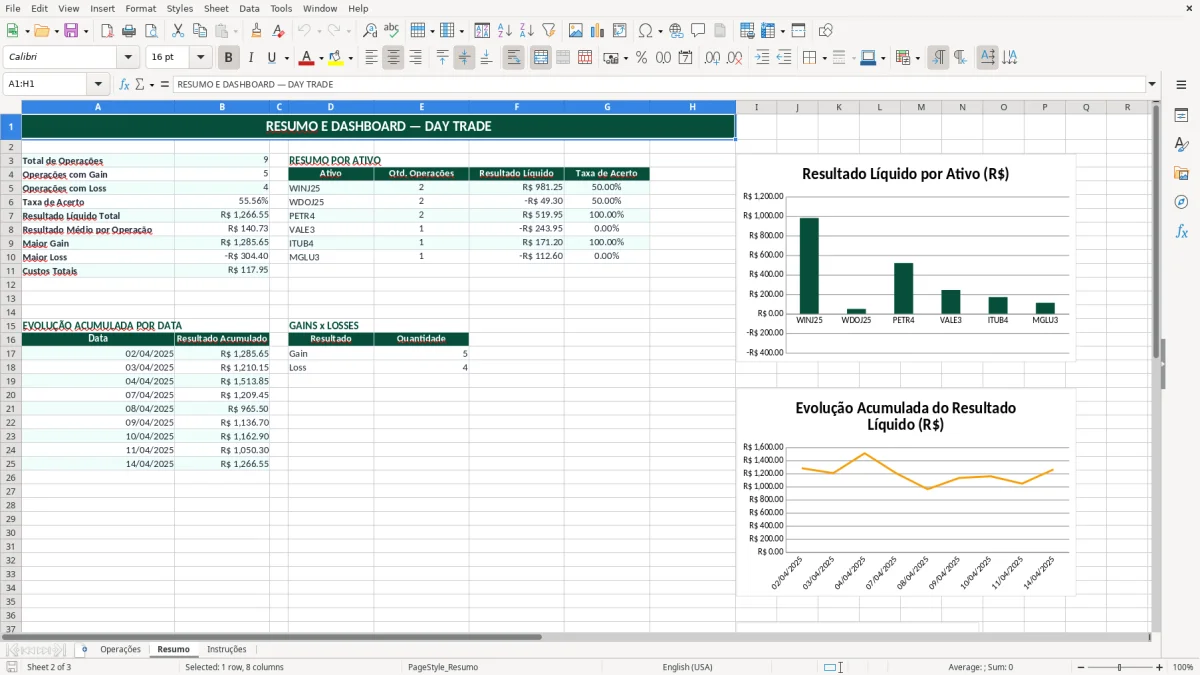Clear direct formatting
This screenshot has height=675, width=1200.
pyautogui.click(x=278, y=31)
